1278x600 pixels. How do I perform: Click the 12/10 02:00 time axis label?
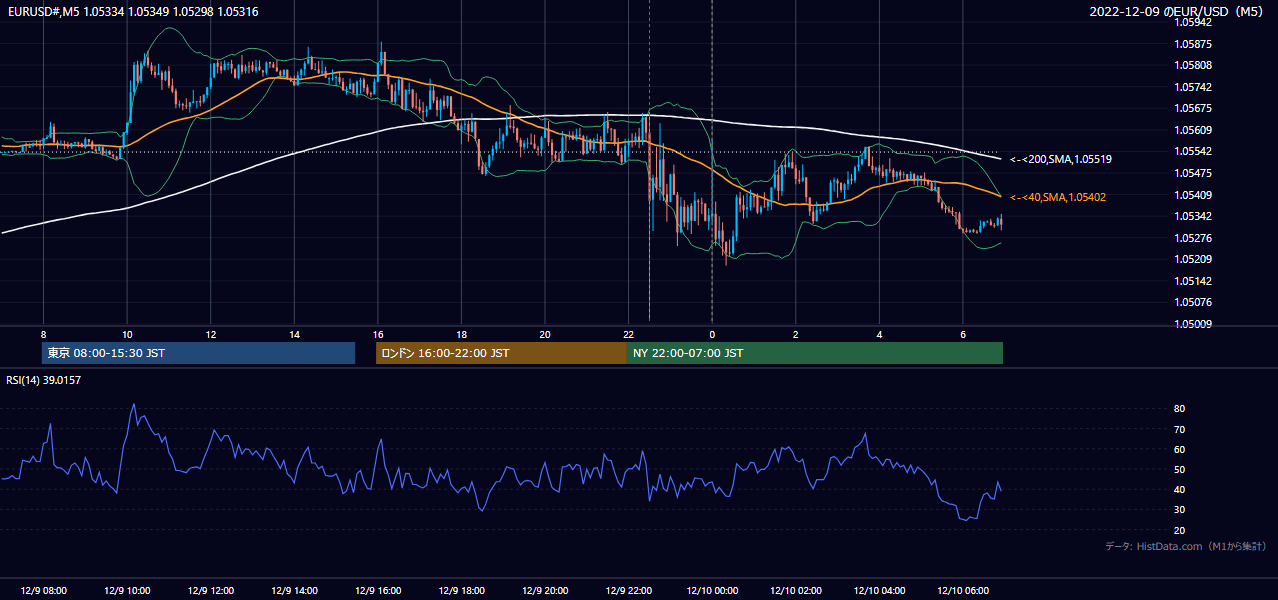pos(795,591)
